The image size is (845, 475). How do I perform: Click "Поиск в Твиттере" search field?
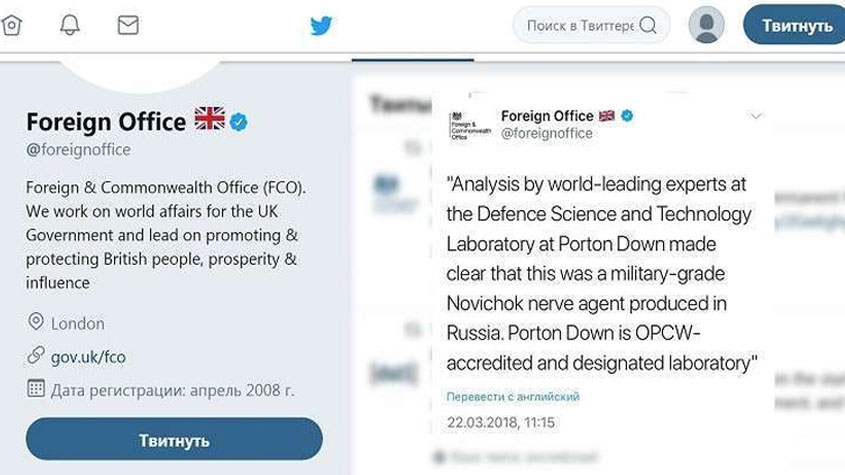click(579, 25)
